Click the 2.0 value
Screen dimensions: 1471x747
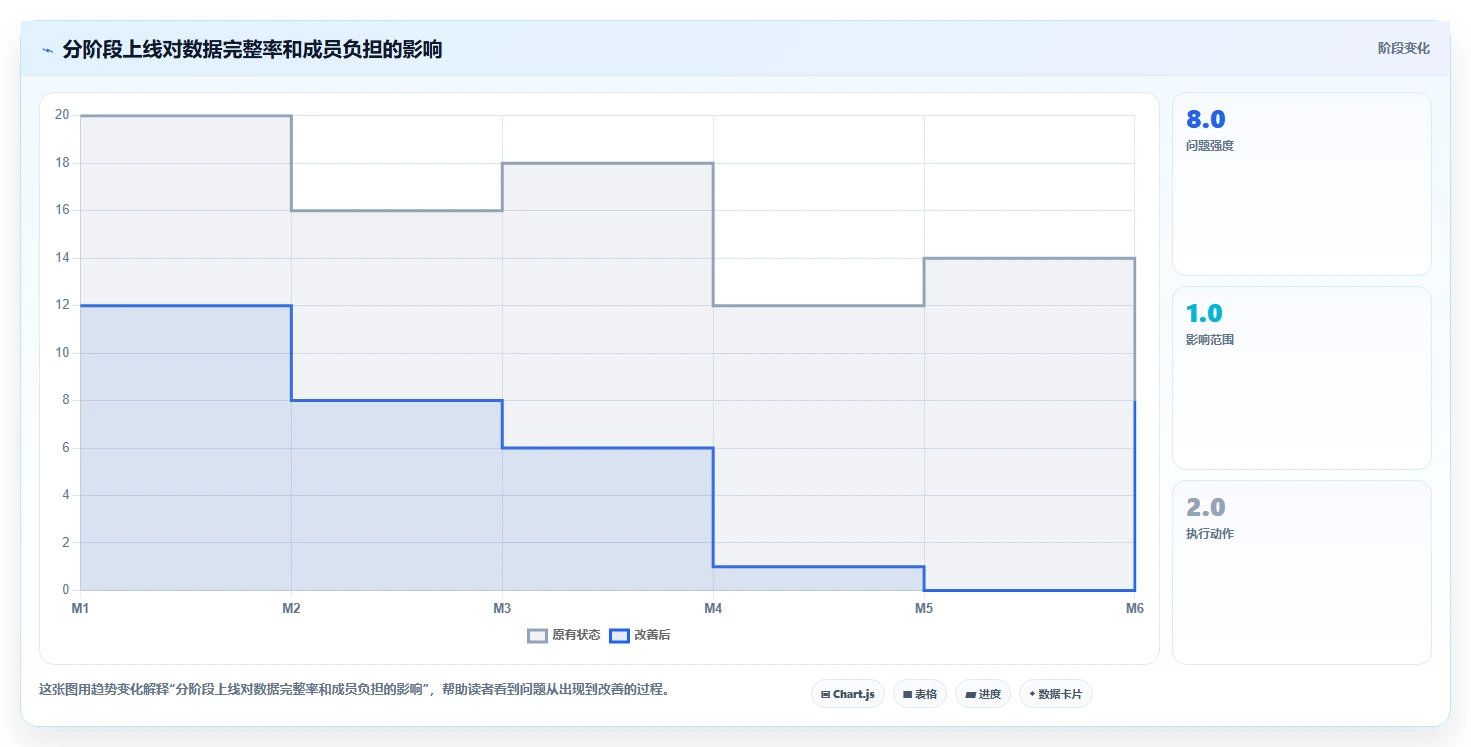(x=1205, y=507)
